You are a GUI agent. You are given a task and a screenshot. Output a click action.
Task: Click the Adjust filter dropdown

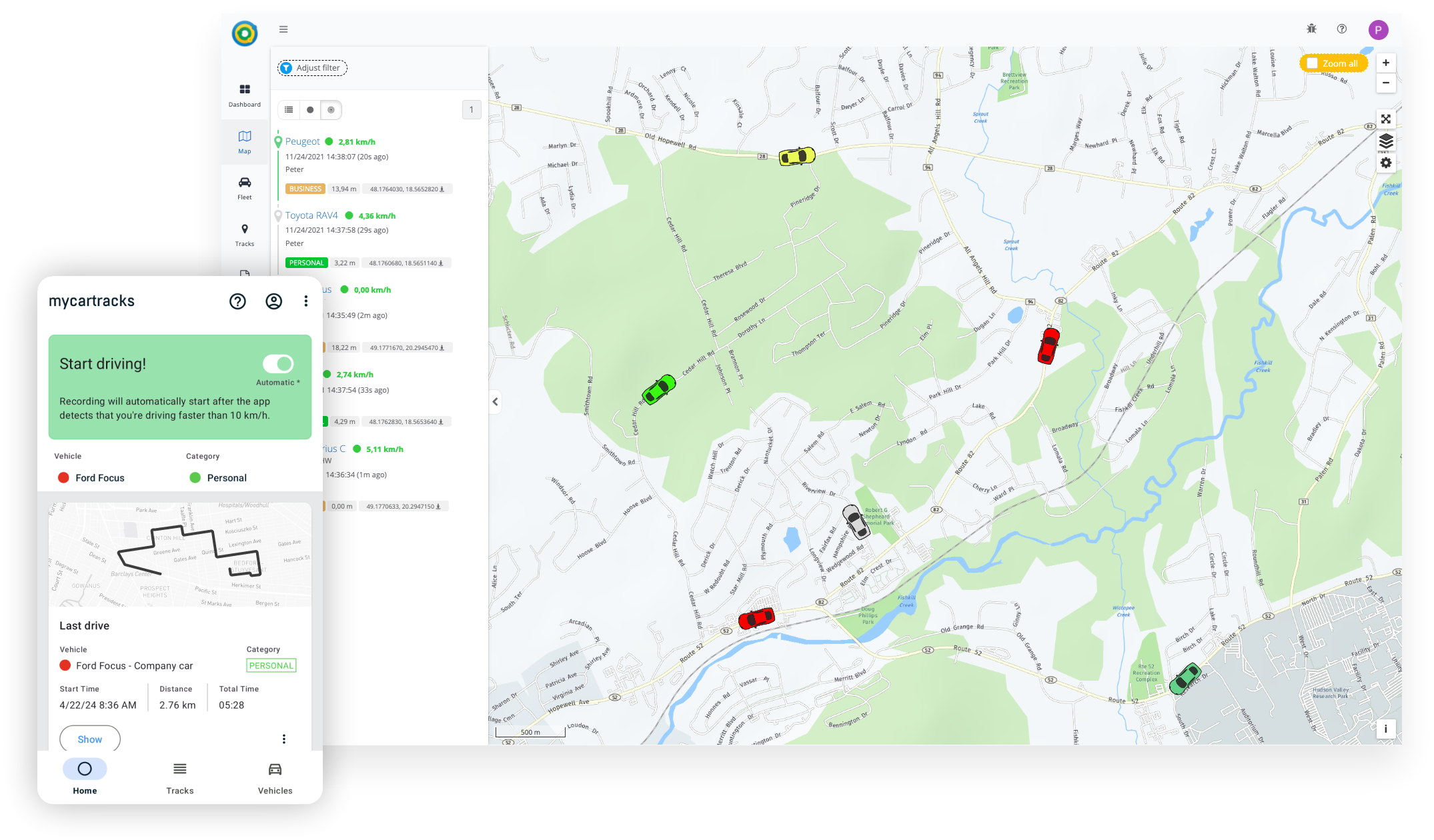click(313, 68)
